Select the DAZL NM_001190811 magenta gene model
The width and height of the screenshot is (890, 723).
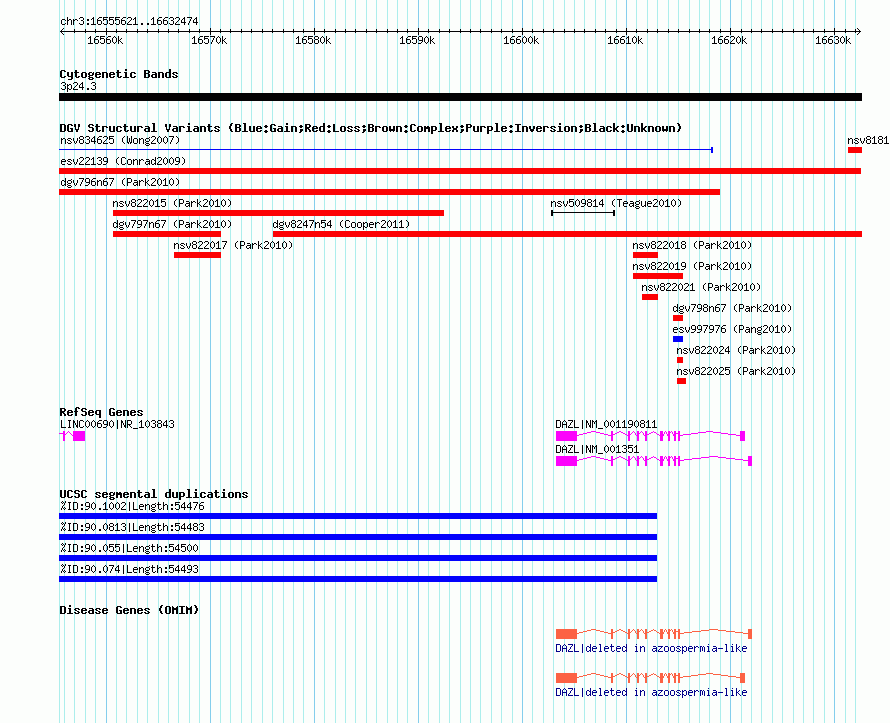pyautogui.click(x=650, y=436)
